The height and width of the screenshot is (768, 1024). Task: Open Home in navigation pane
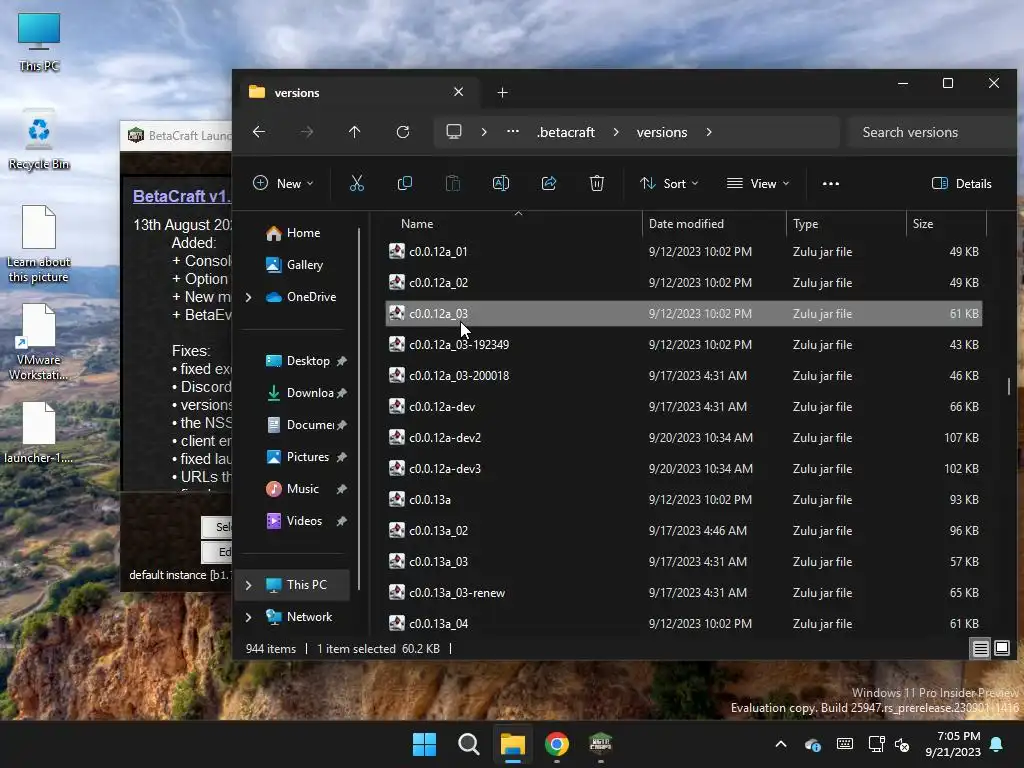click(294, 232)
